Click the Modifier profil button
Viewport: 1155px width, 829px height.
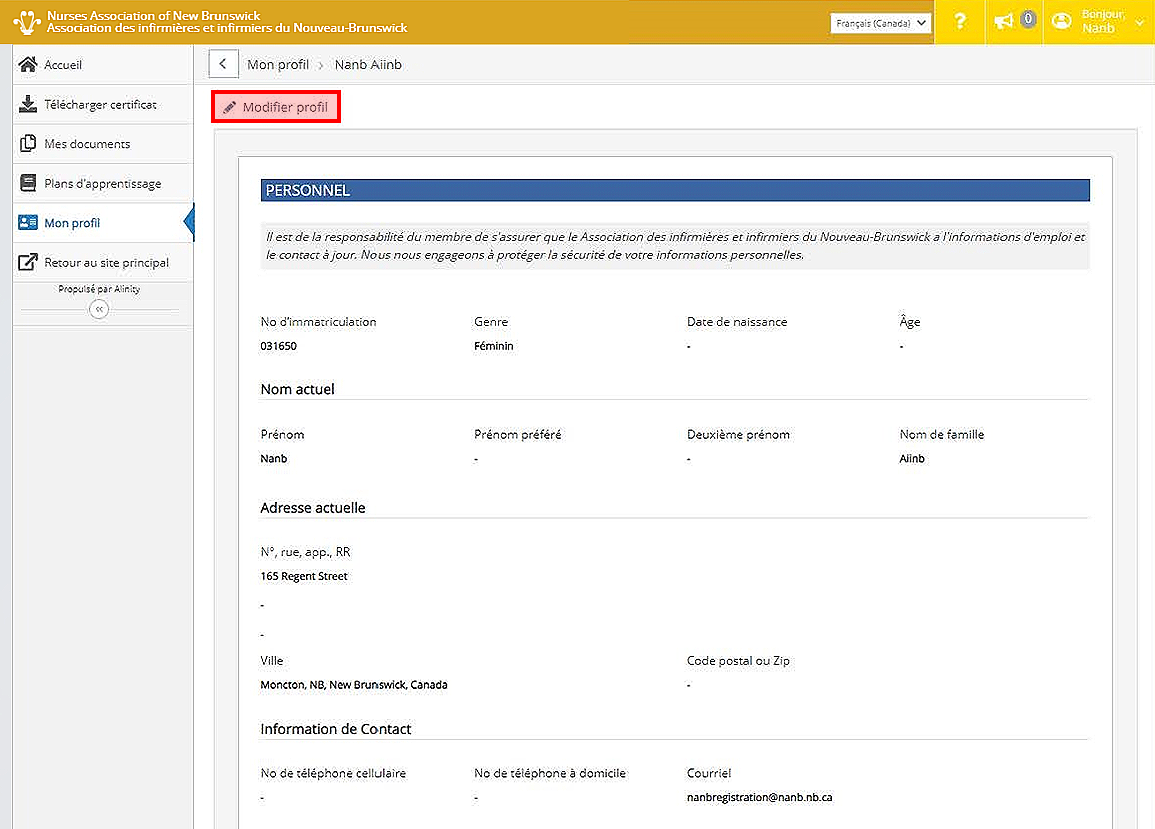[277, 108]
